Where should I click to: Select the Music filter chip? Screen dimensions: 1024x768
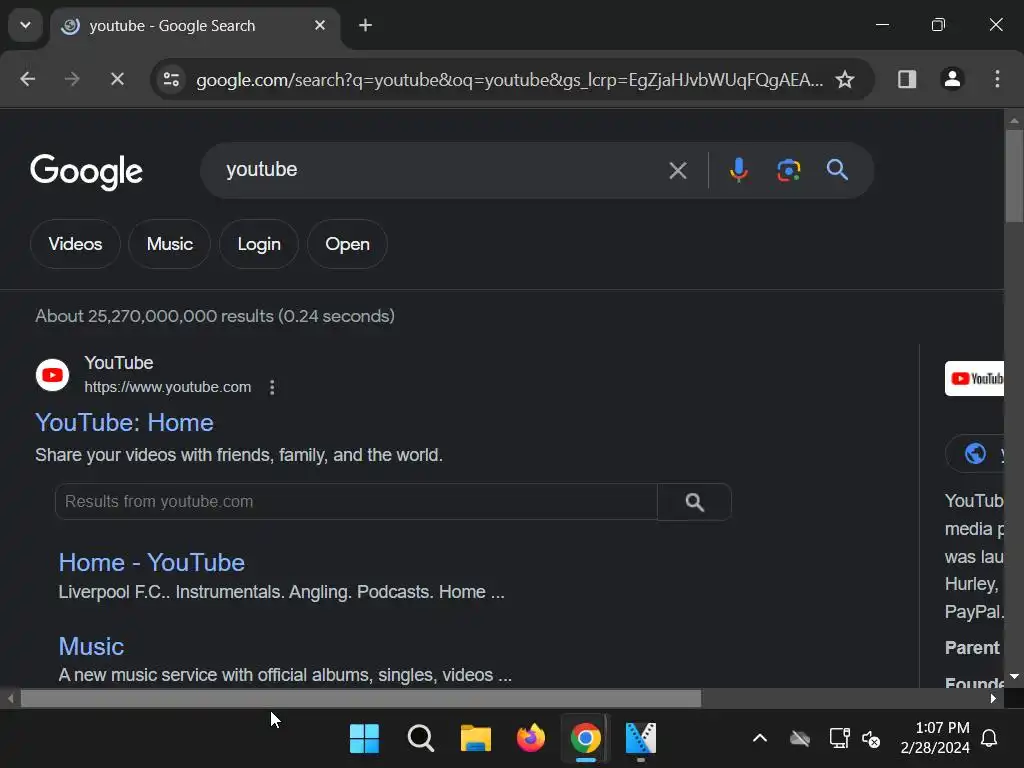click(170, 244)
